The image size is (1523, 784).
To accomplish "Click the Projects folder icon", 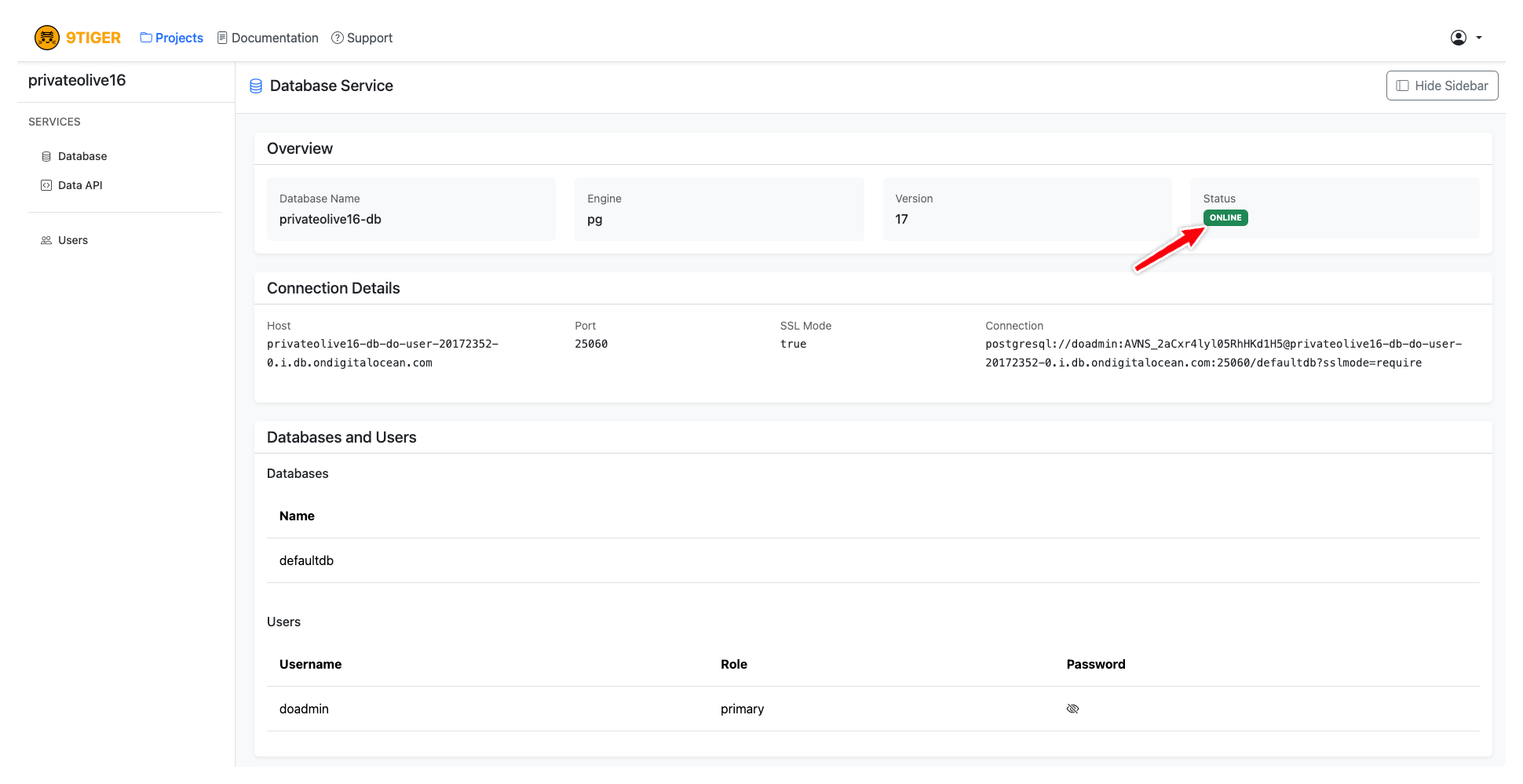I will [146, 38].
